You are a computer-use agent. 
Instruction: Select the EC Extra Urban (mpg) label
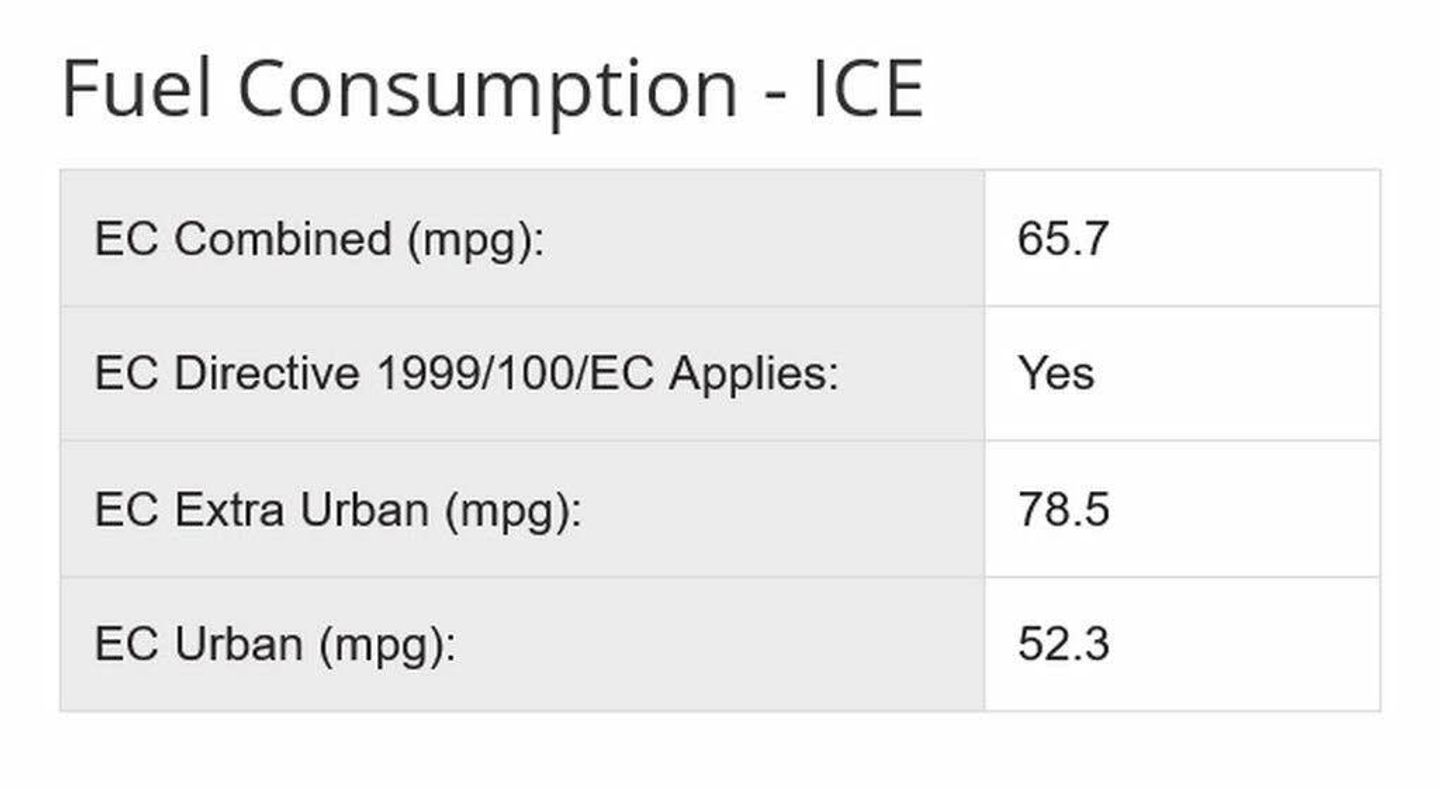(x=338, y=510)
